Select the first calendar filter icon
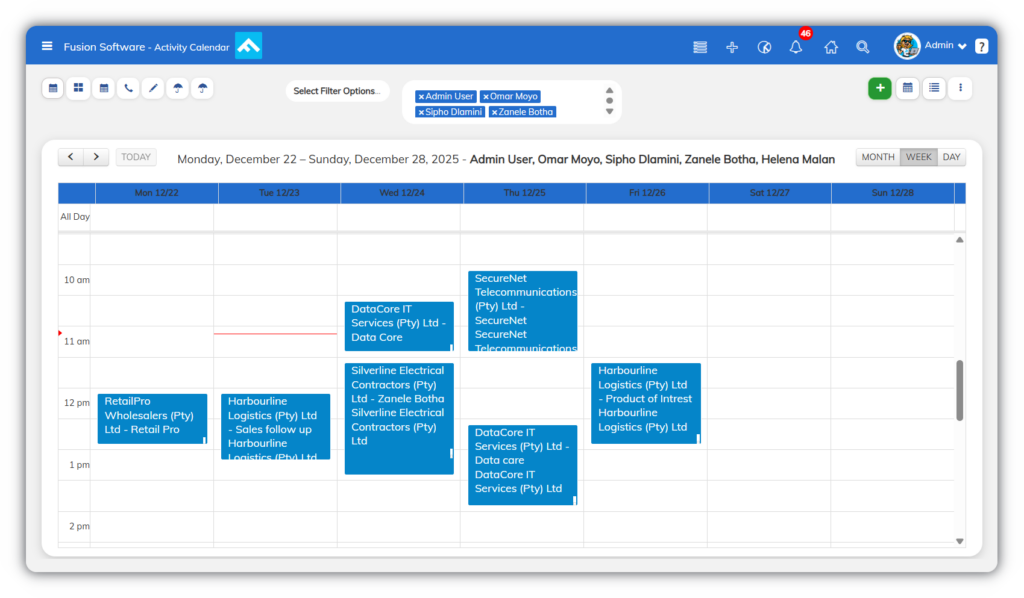The width and height of the screenshot is (1024, 598). [53, 88]
